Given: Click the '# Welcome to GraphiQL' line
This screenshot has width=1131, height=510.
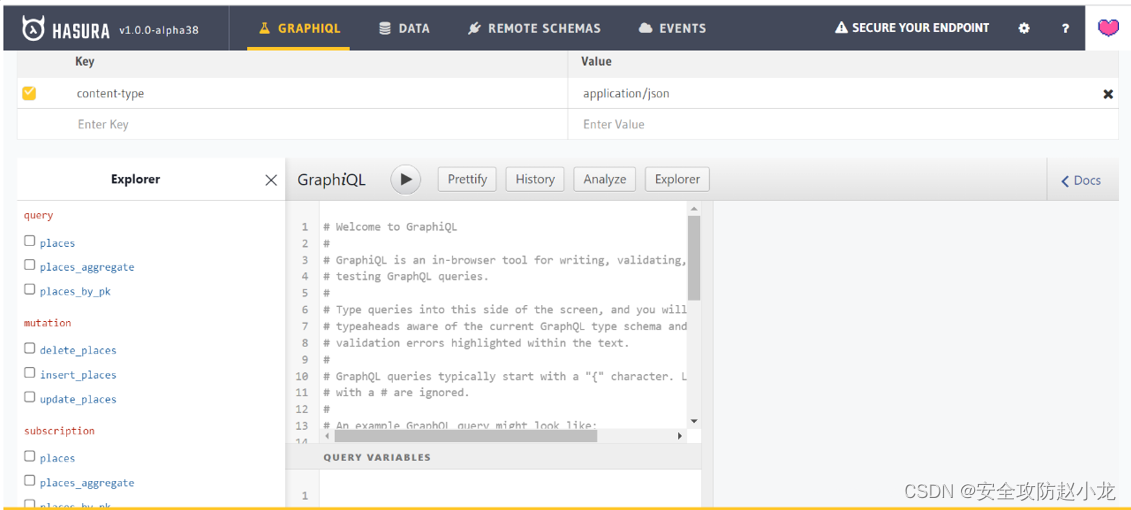Looking at the screenshot, I should point(390,227).
